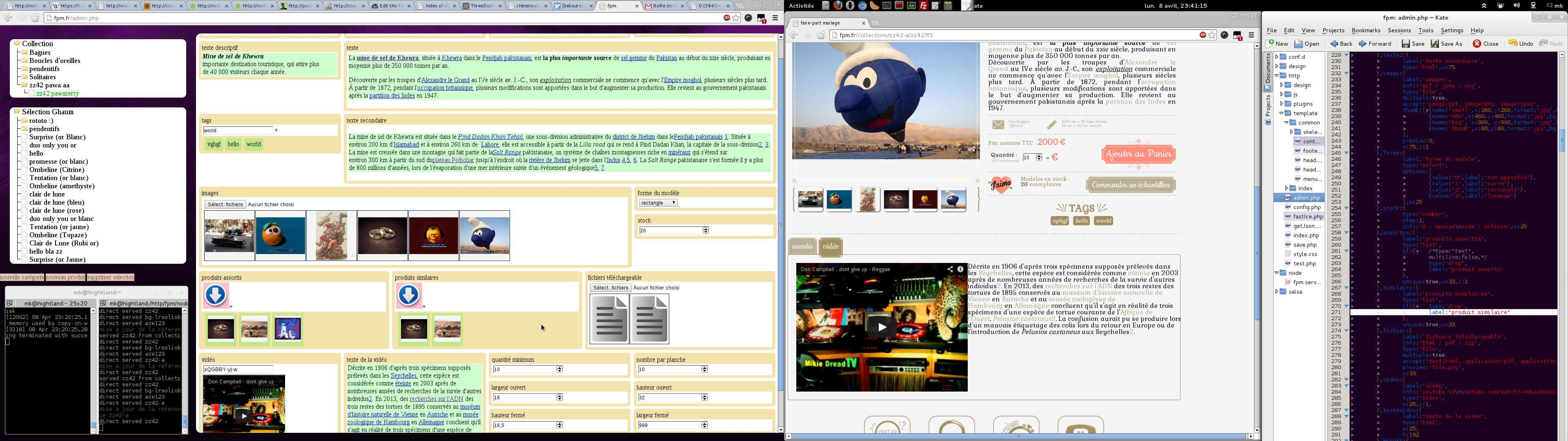Bookmark fpm.fr/admin.php with the star icon
Viewport: 1568px width, 441px height.
736,18
